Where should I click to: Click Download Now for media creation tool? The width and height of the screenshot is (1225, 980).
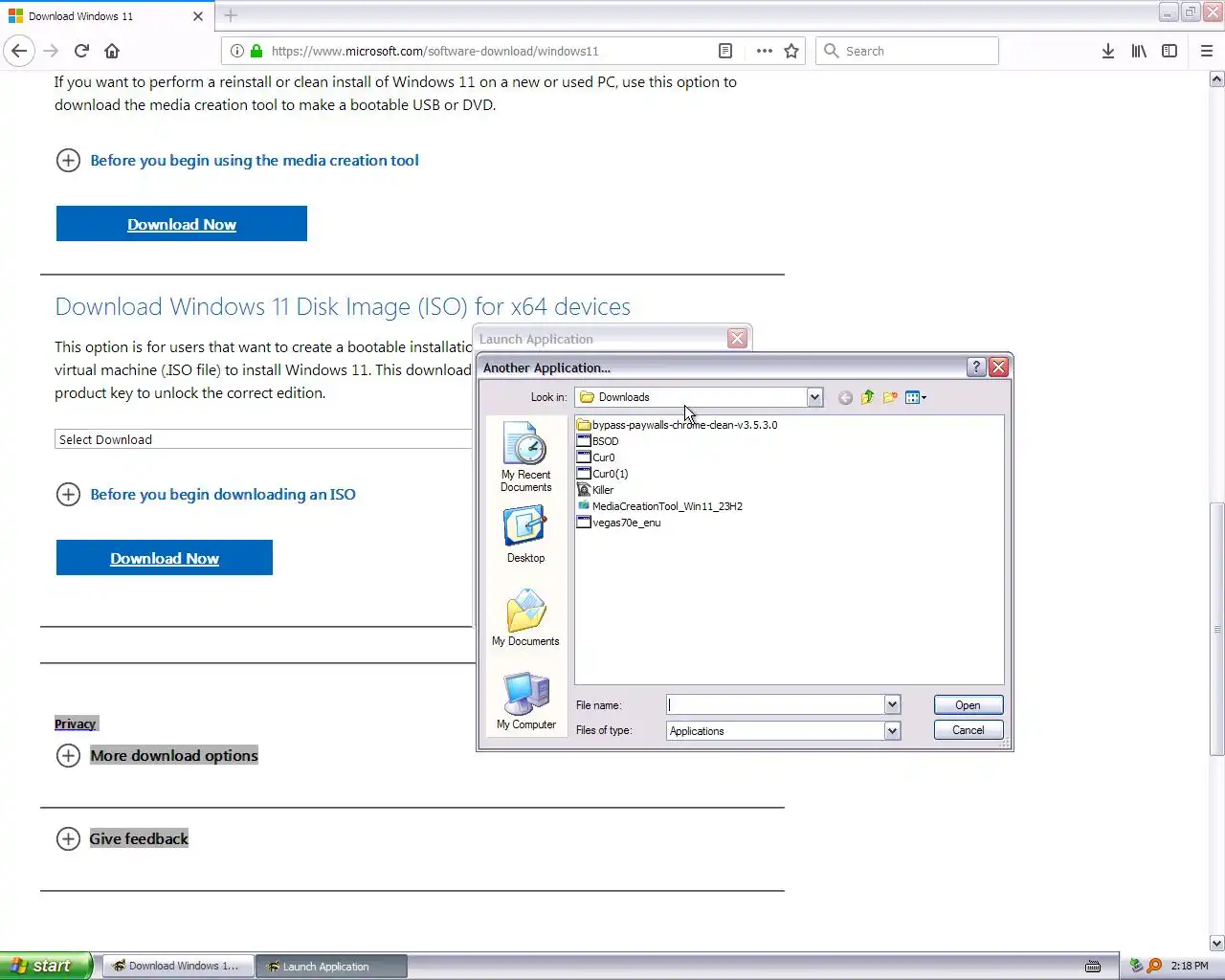pos(182,224)
